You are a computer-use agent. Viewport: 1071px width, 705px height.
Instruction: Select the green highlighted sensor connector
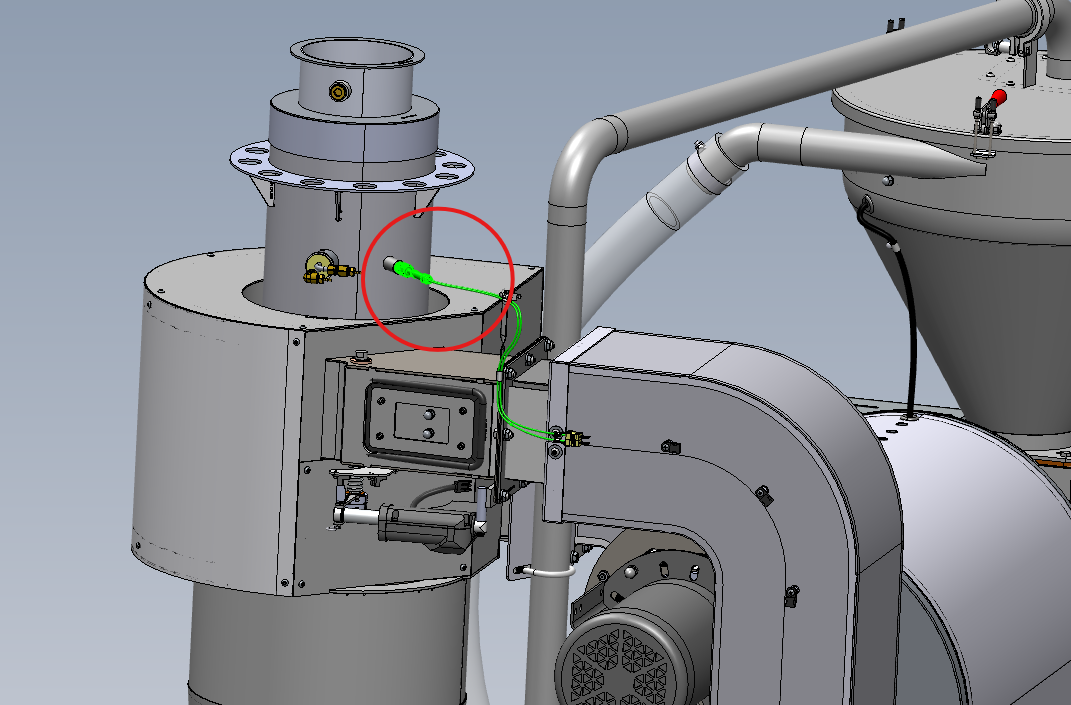pyautogui.click(x=409, y=269)
